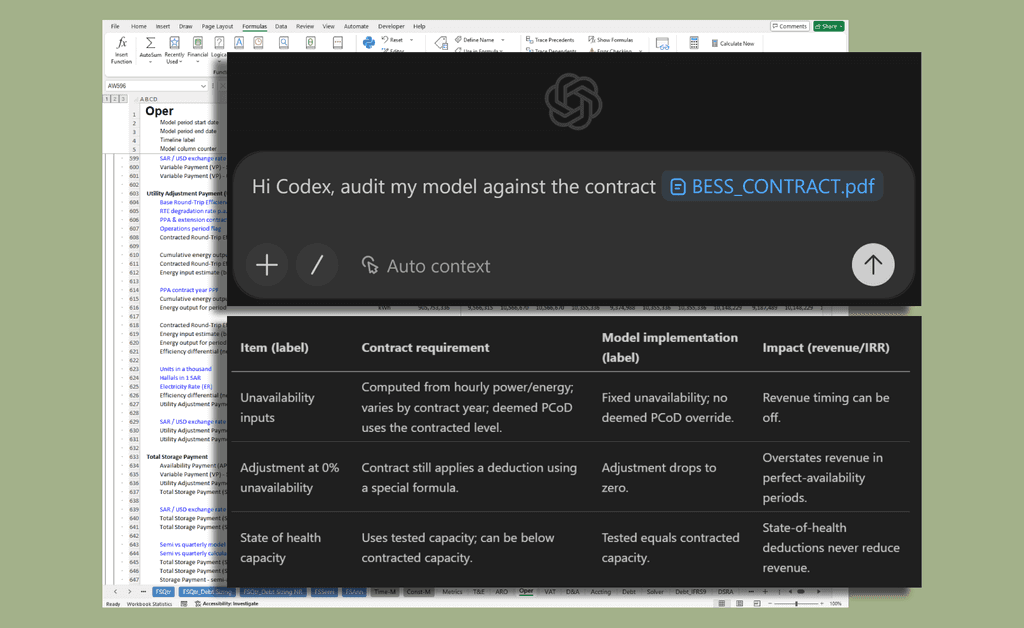Switch to the Developer ribbon tab
Viewport: 1024px width, 628px height.
tap(391, 26)
